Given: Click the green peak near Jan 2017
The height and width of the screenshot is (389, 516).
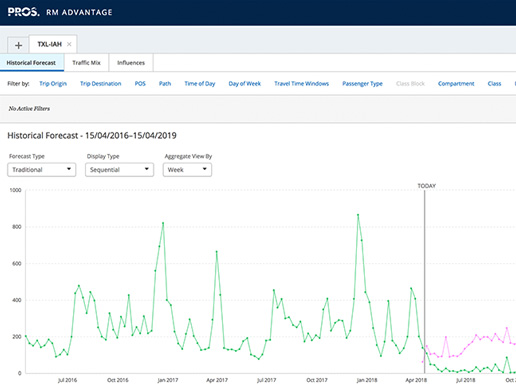Looking at the screenshot, I should coord(163,223).
